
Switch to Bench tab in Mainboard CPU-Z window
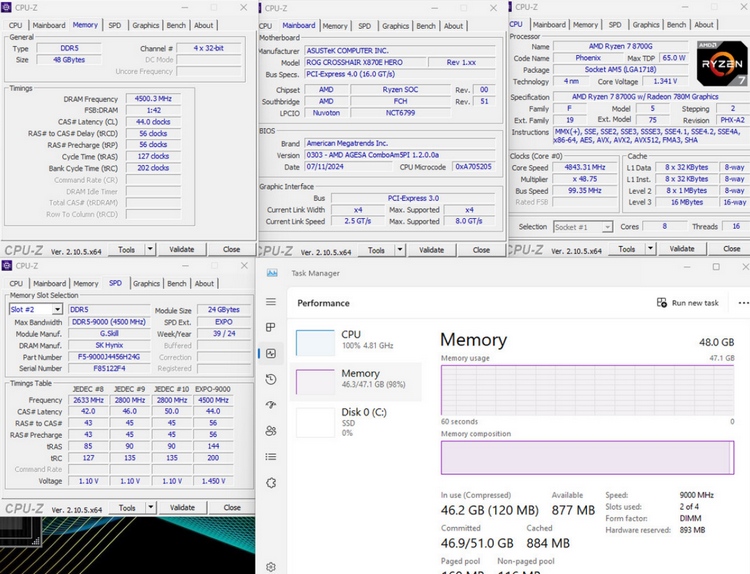pos(426,26)
